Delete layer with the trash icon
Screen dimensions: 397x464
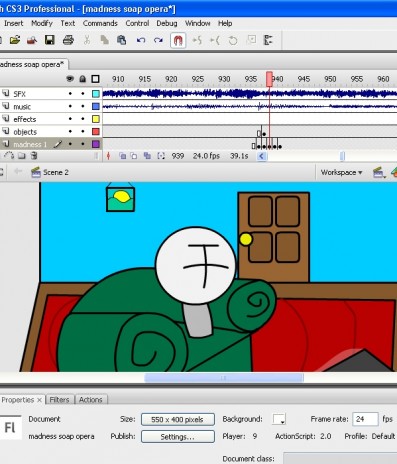click(x=34, y=156)
